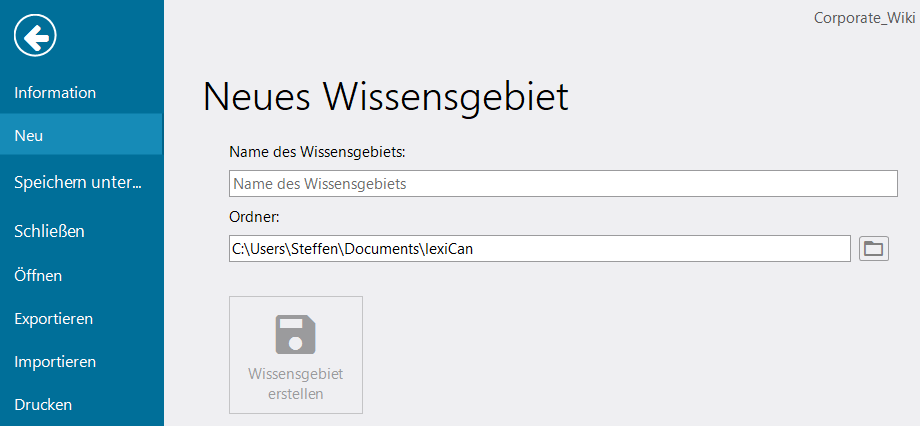Image resolution: width=920 pixels, height=426 pixels.
Task: Choose Speichern unter... in the sidebar
Action: click(x=78, y=182)
